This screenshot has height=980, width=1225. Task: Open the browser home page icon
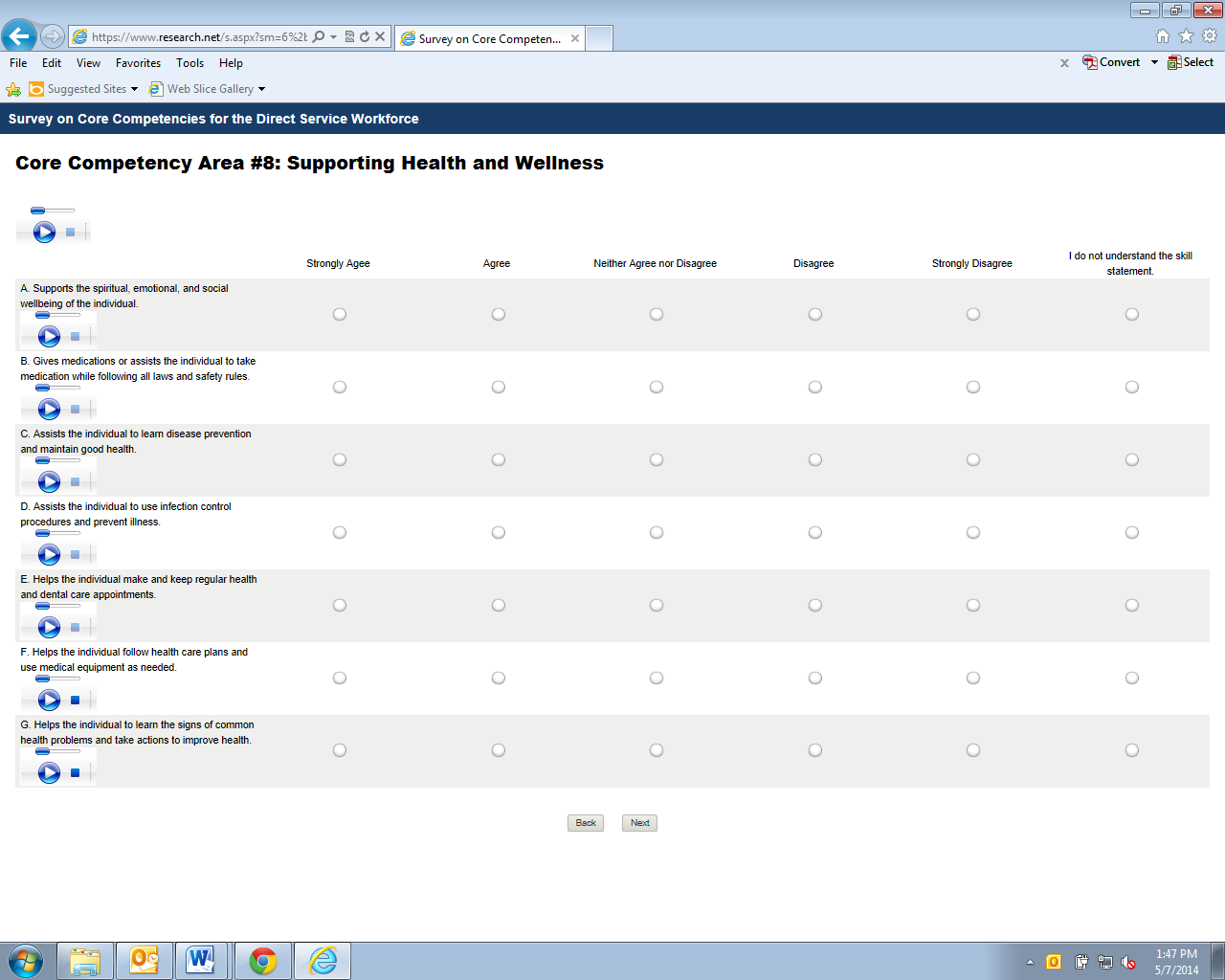(1163, 36)
